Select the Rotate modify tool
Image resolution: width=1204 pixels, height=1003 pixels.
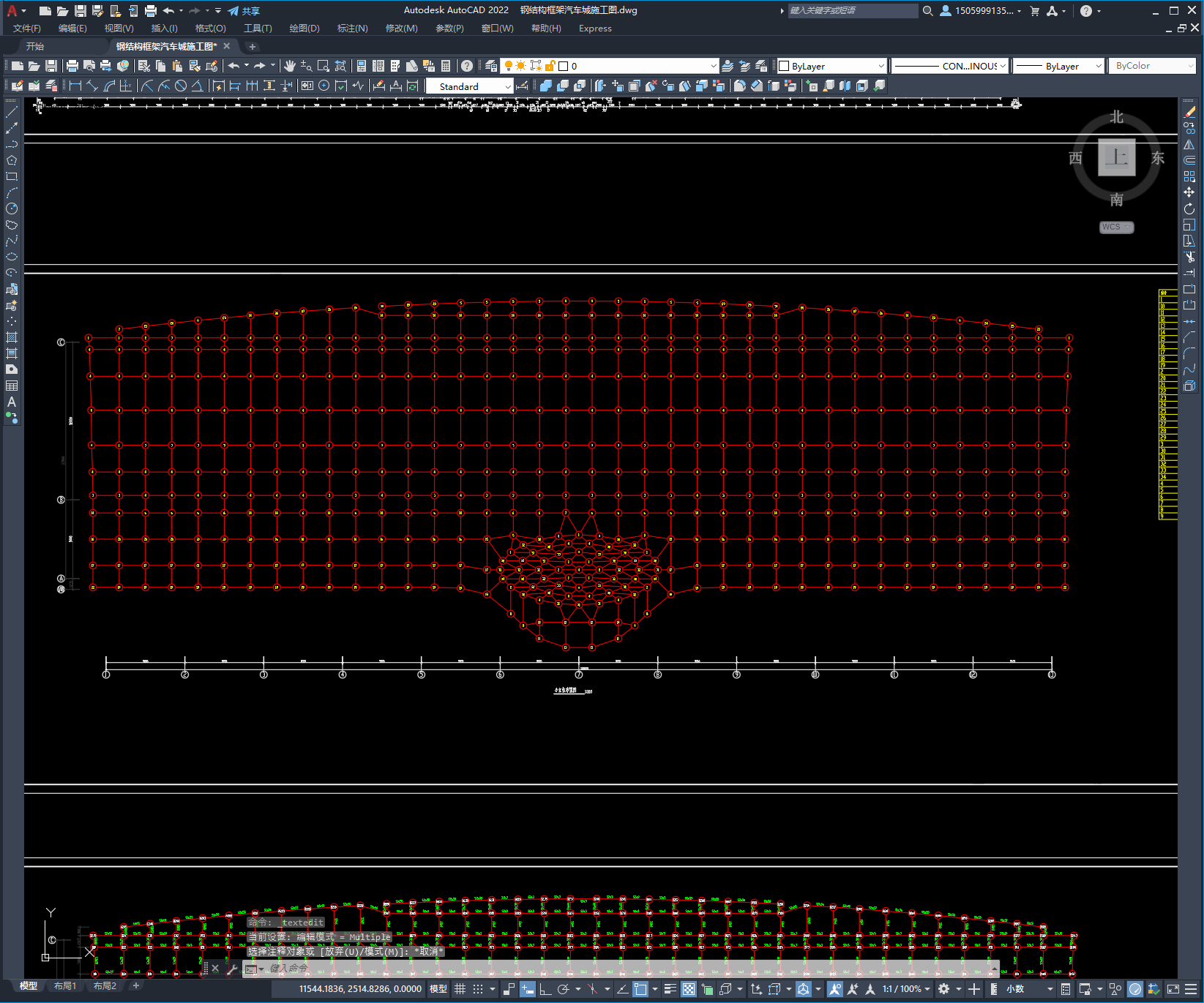[1189, 209]
